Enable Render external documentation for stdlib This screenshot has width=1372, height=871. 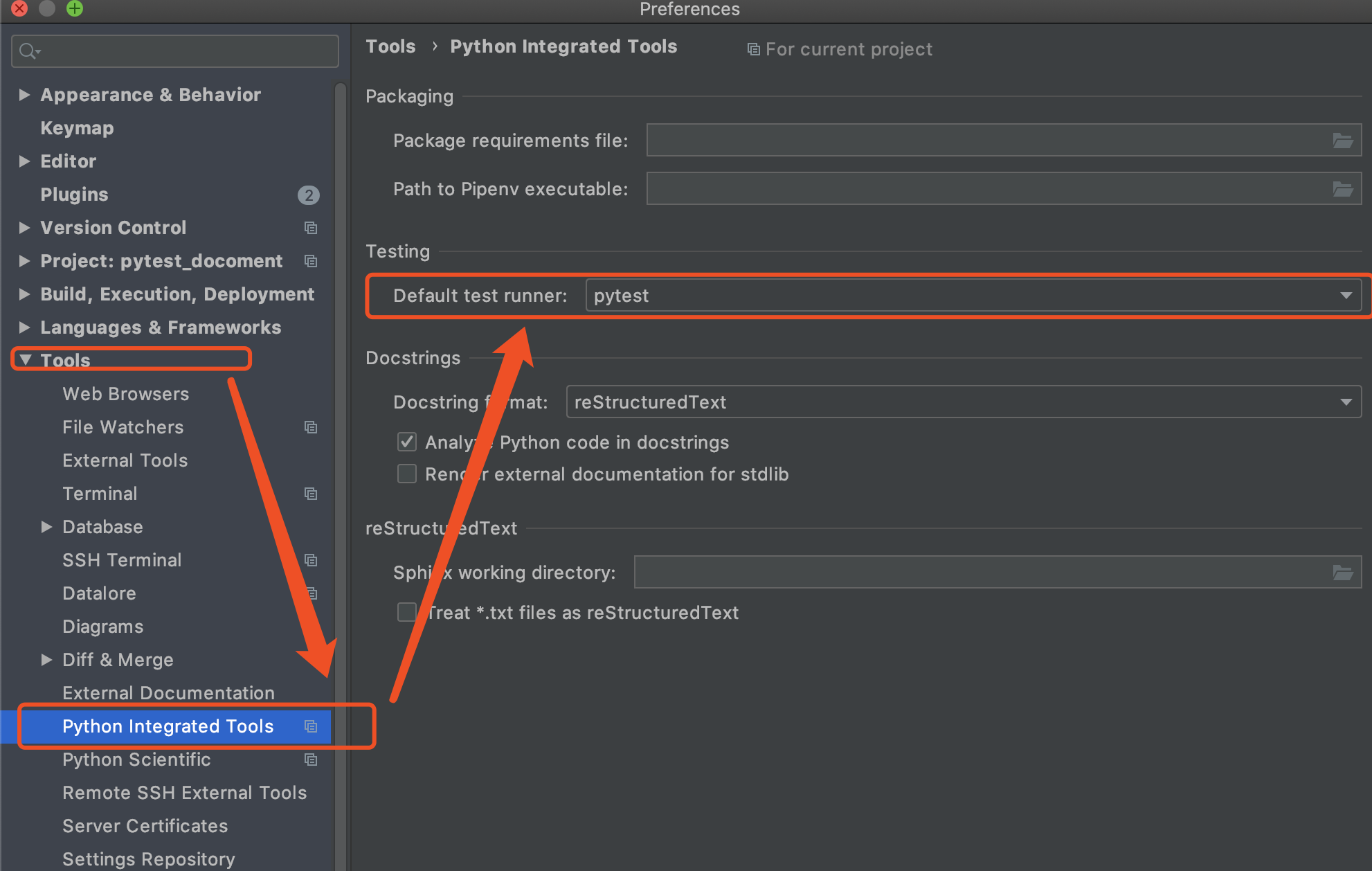tap(407, 474)
